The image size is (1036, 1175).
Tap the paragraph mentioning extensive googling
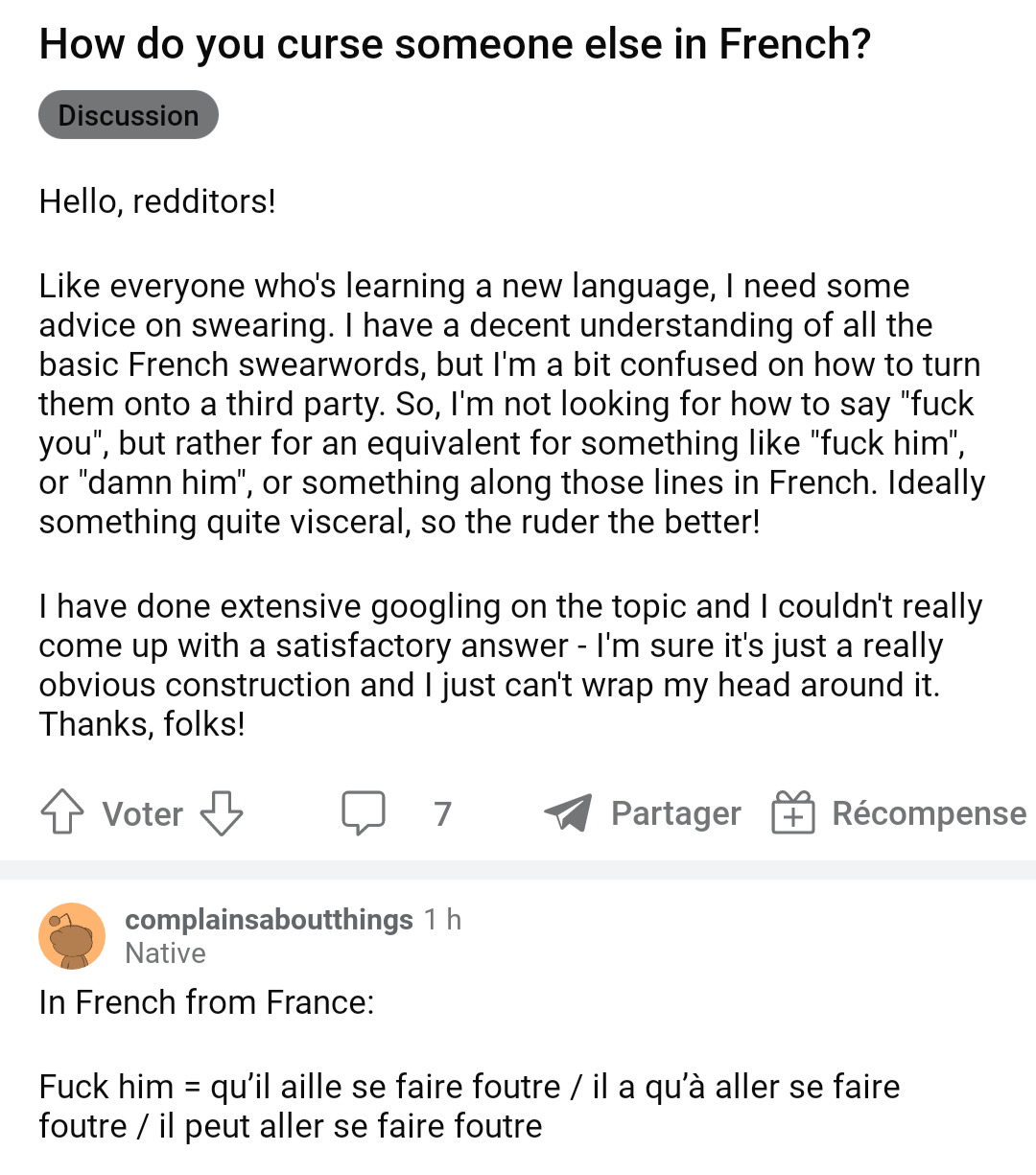point(510,665)
